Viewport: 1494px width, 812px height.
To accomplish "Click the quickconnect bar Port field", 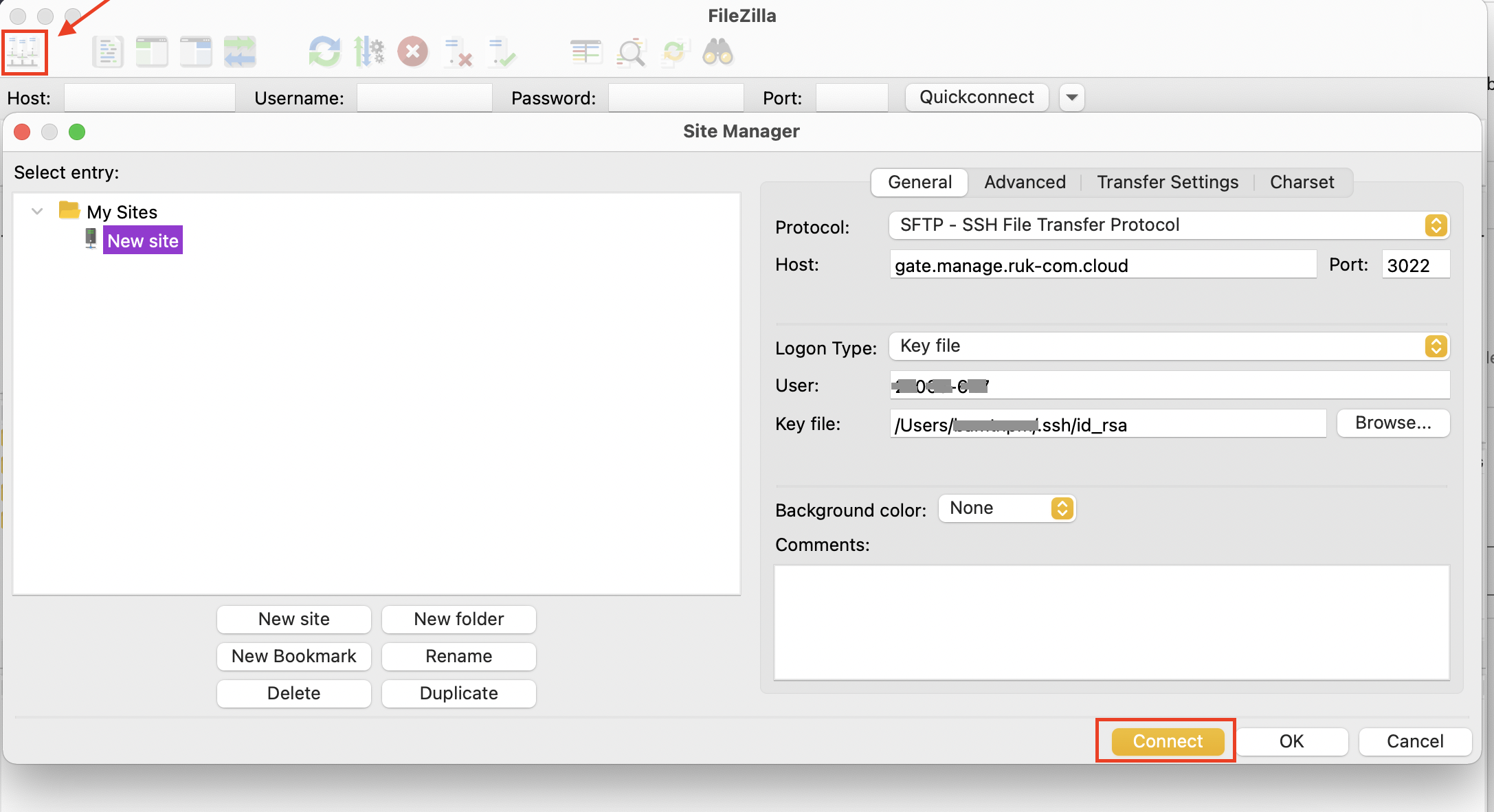I will coord(851,98).
